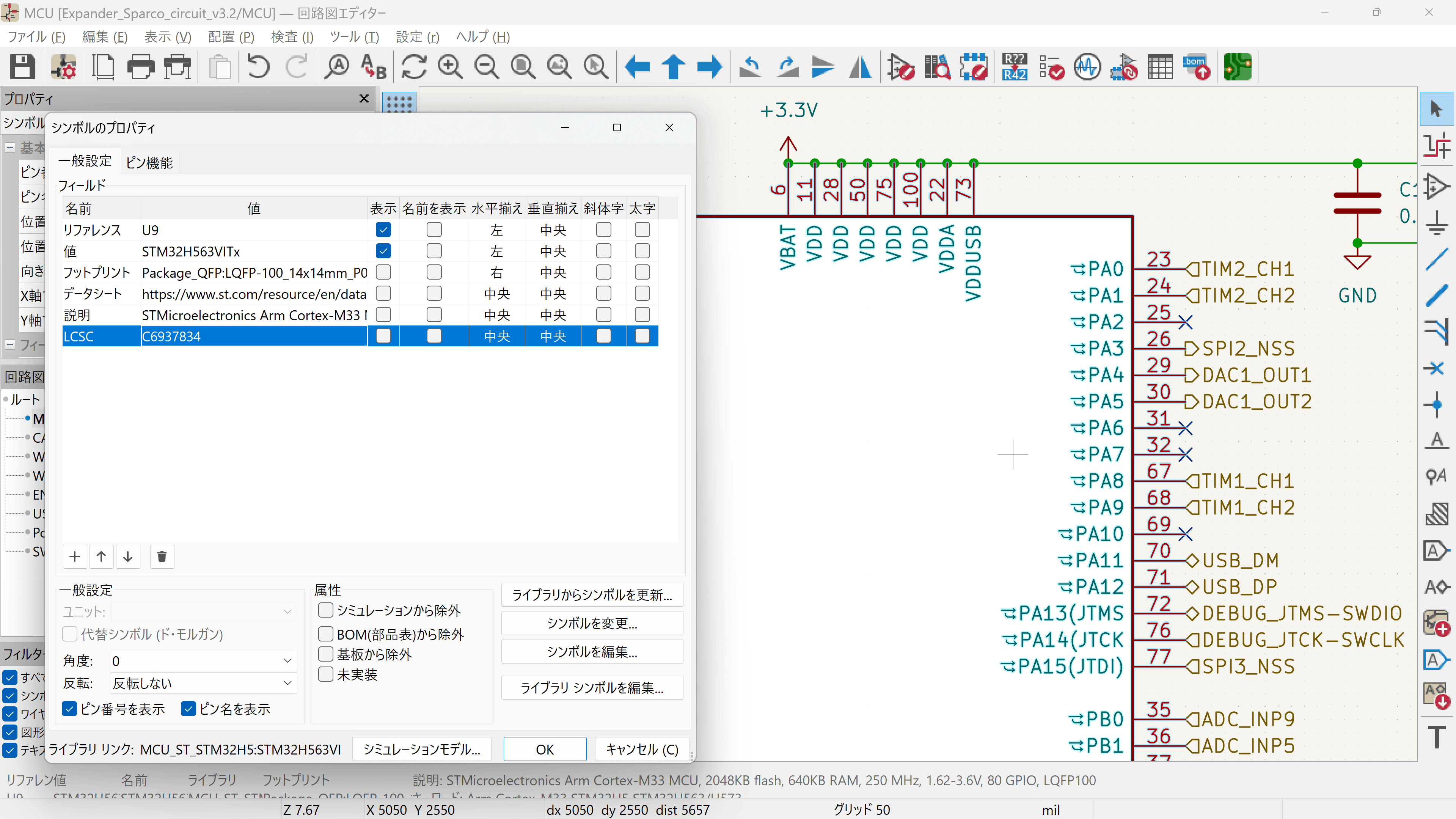1456x819 pixels.
Task: Zoom out of the schematic
Action: coord(486,67)
